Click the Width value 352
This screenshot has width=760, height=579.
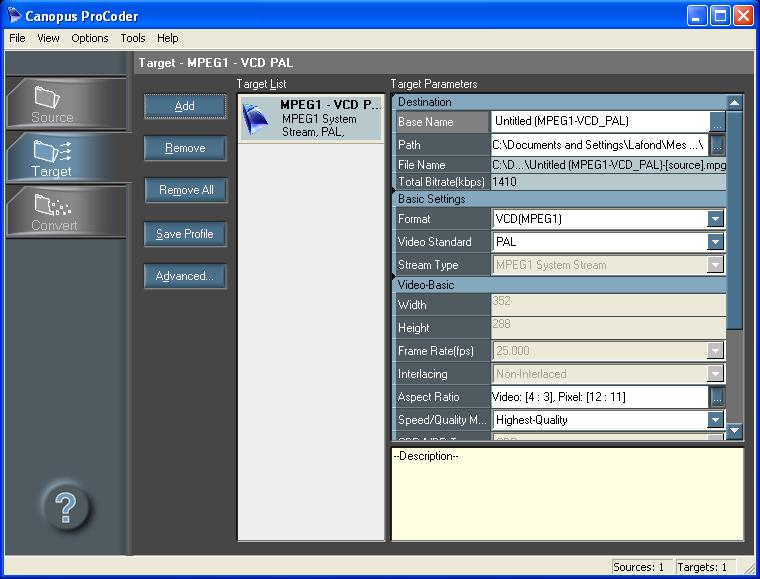(x=608, y=305)
